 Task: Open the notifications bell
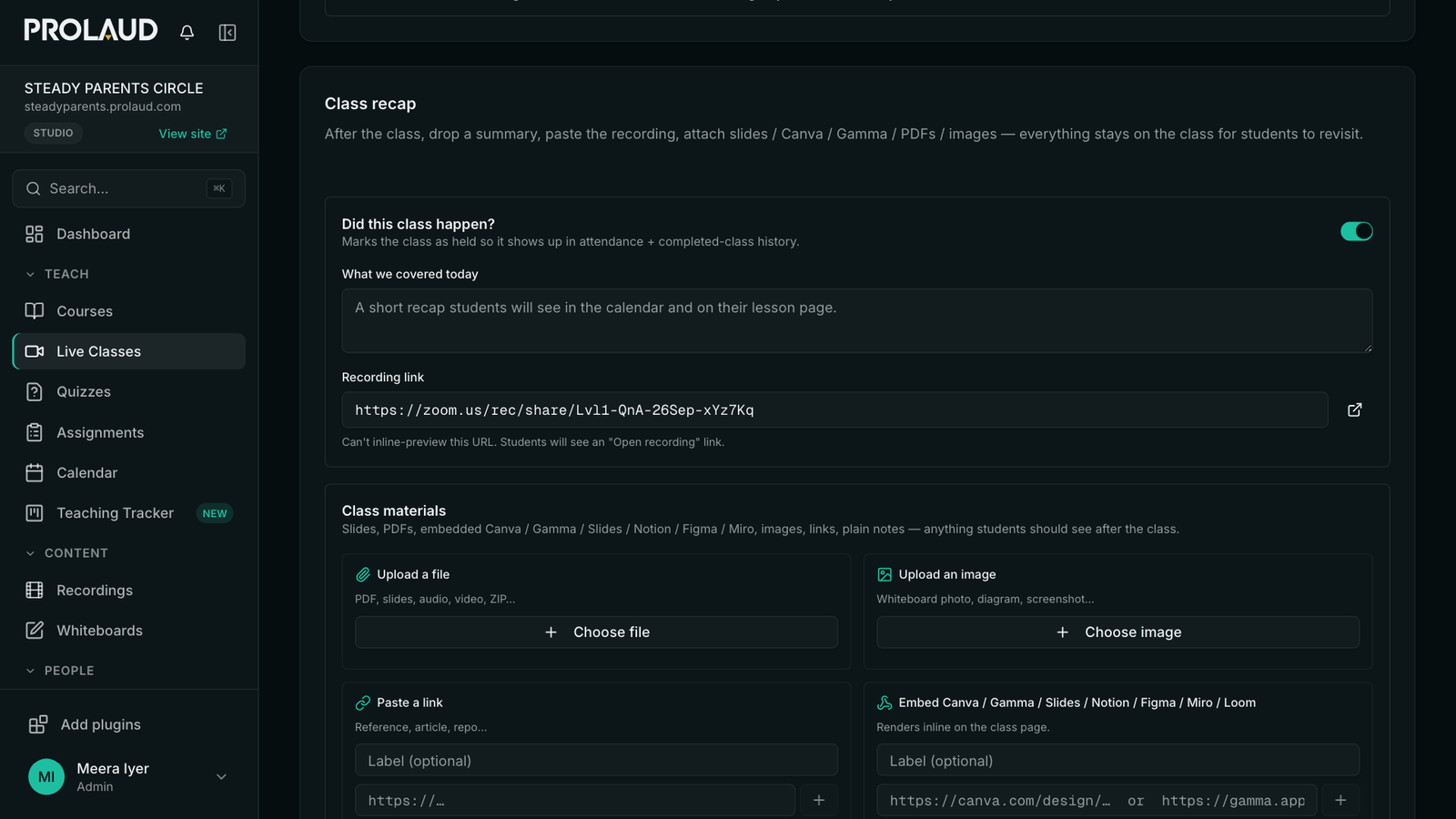pyautogui.click(x=187, y=33)
